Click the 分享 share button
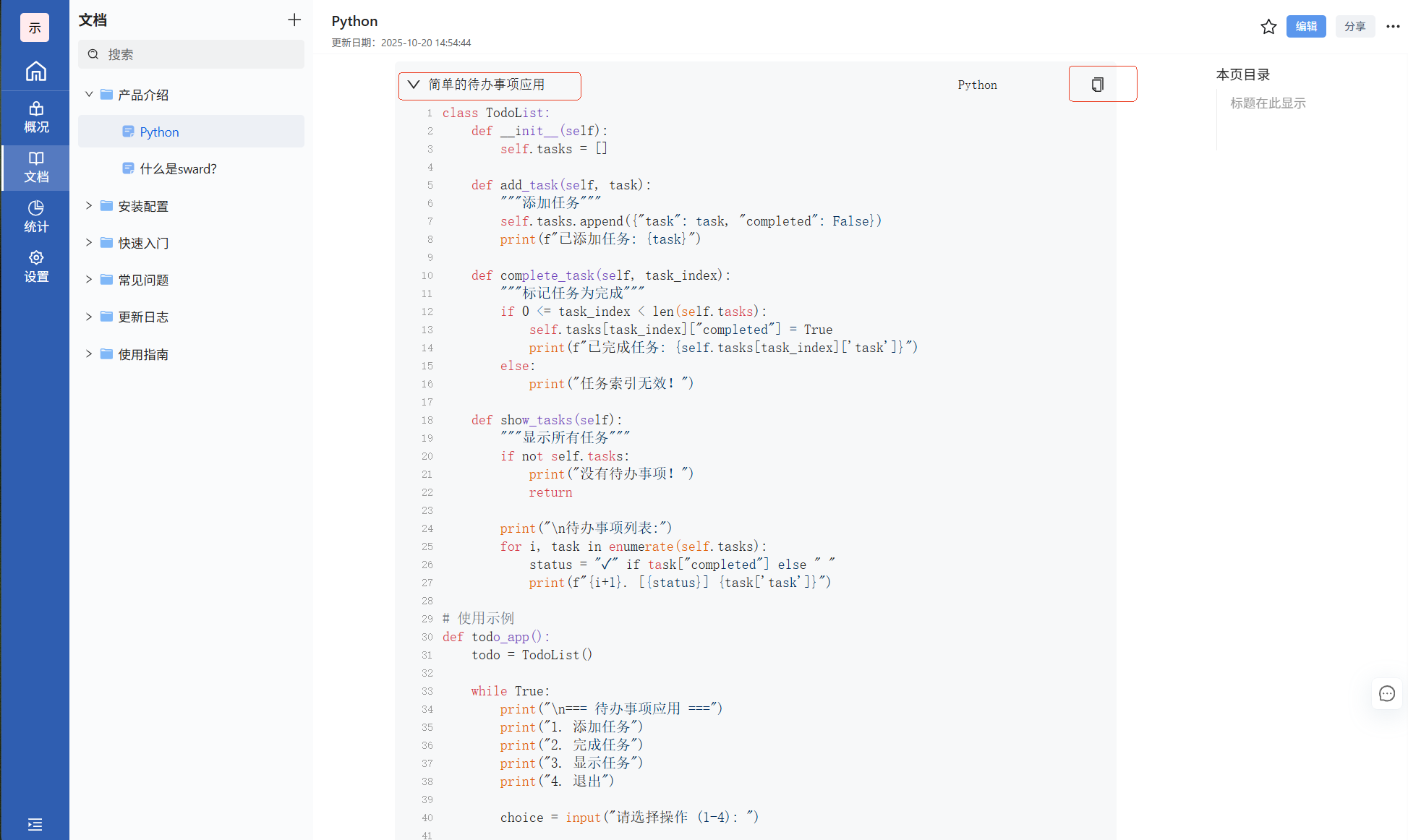The width and height of the screenshot is (1408, 840). 1354,27
